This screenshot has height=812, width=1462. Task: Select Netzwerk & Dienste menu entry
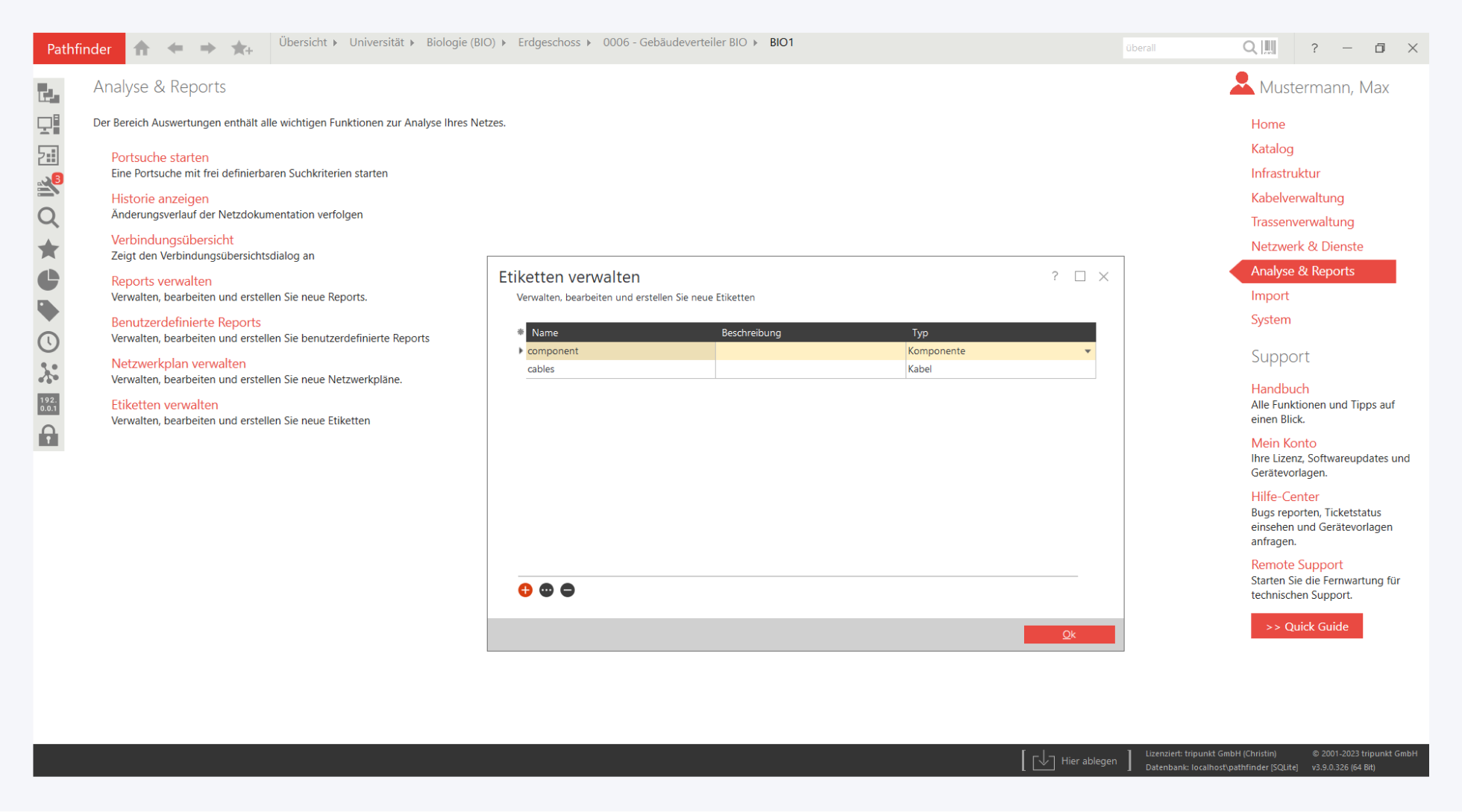(x=1306, y=246)
